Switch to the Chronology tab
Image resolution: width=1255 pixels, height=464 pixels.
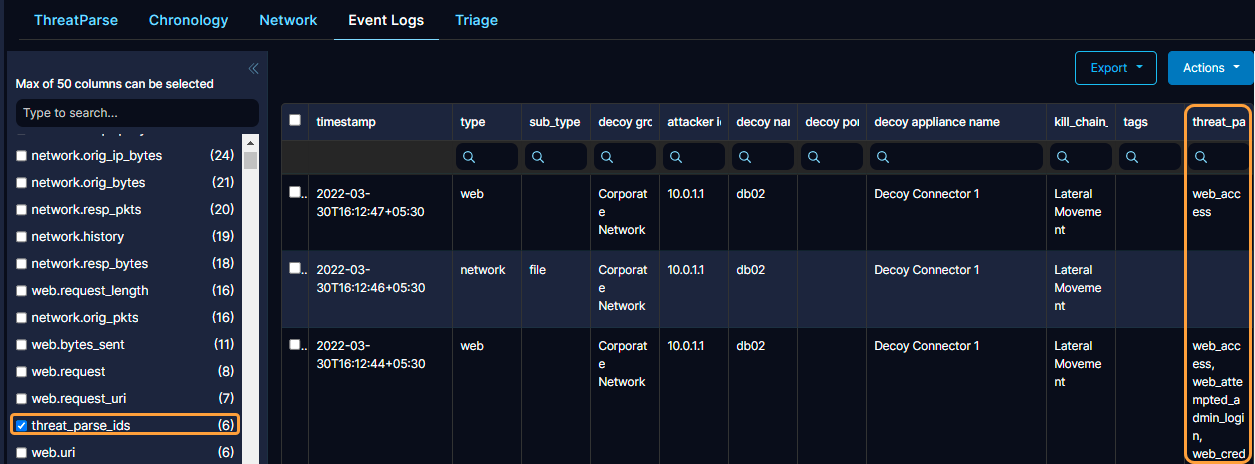188,20
